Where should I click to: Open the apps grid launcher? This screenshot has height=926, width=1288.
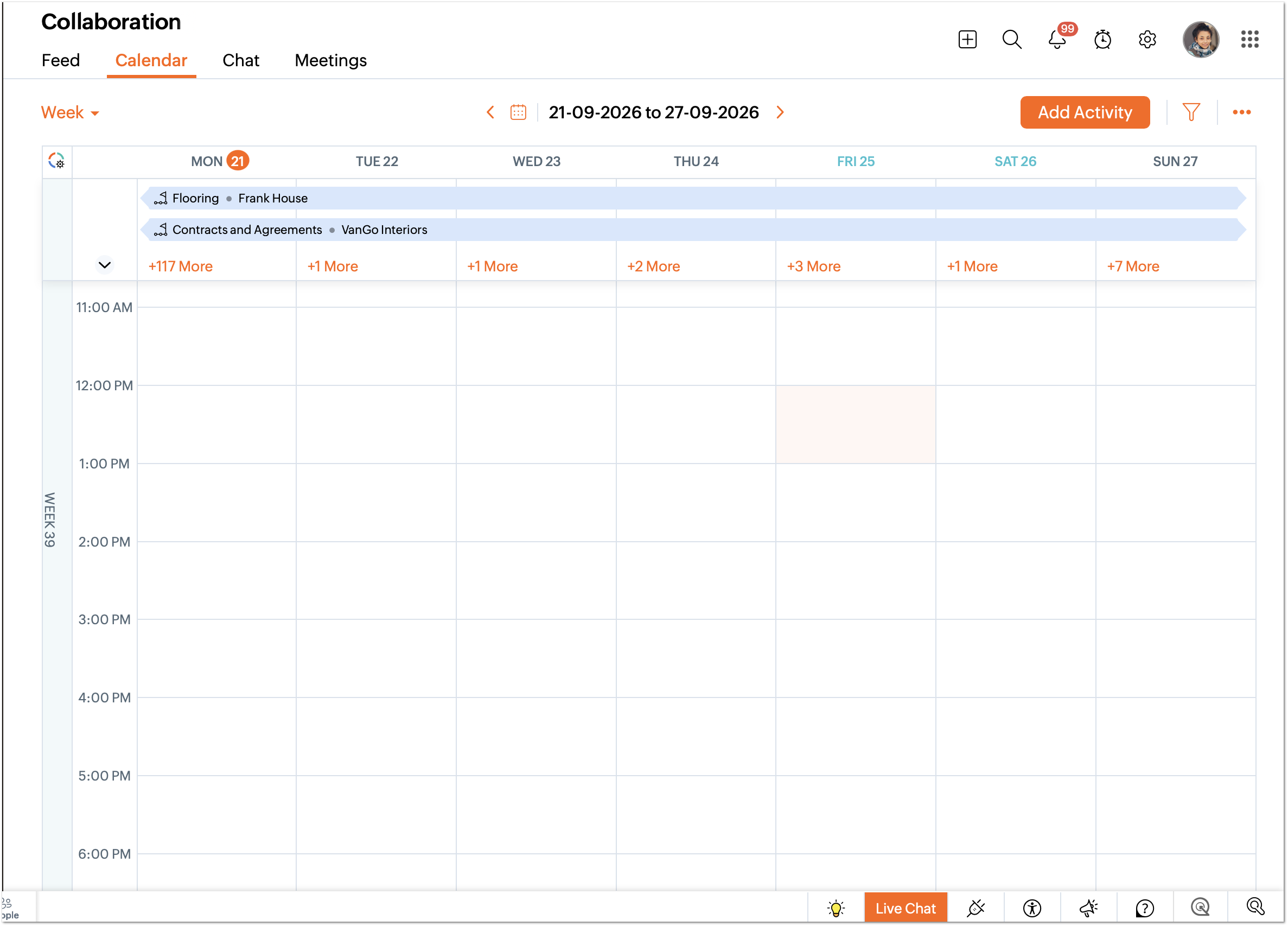(1249, 39)
